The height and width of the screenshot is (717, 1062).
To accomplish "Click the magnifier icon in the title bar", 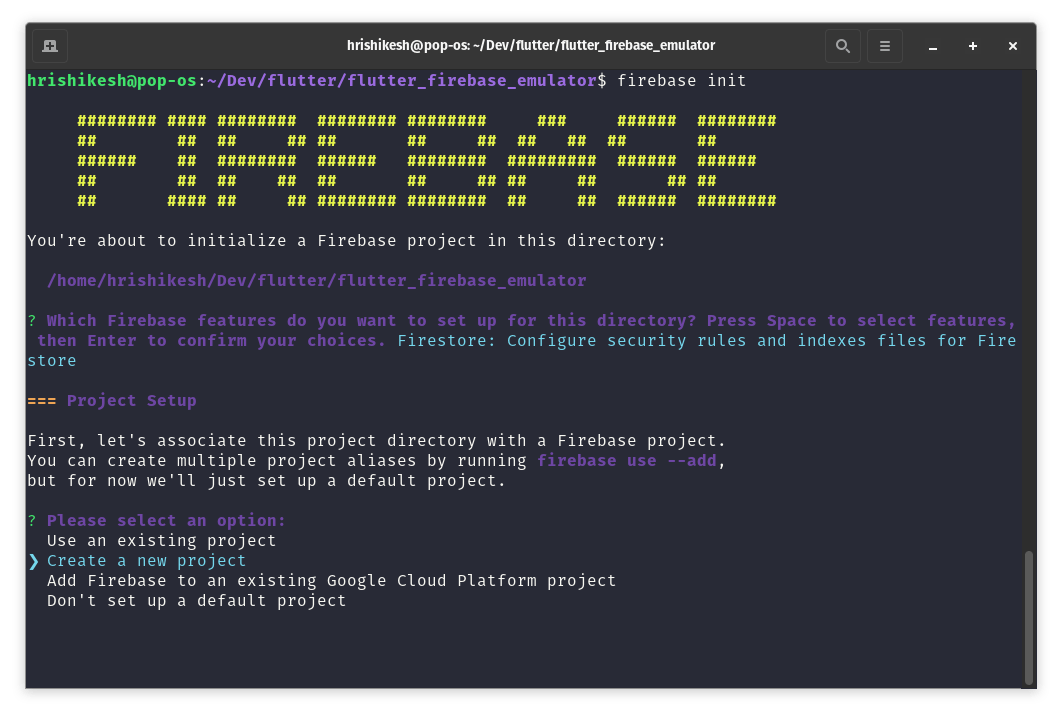I will 842,45.
